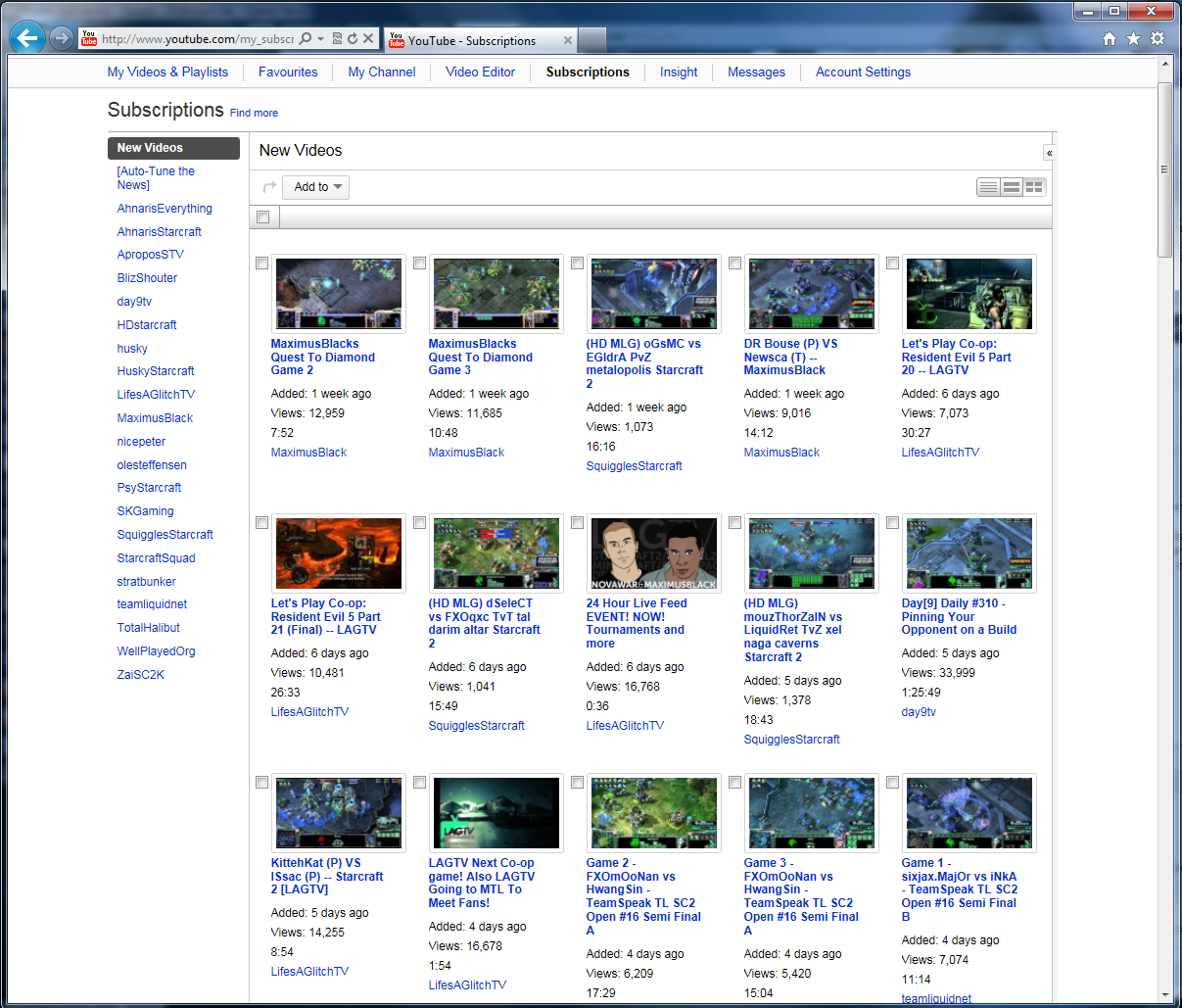Open the TotalHalibut subscription in sidebar
1182x1008 pixels.
pos(149,628)
